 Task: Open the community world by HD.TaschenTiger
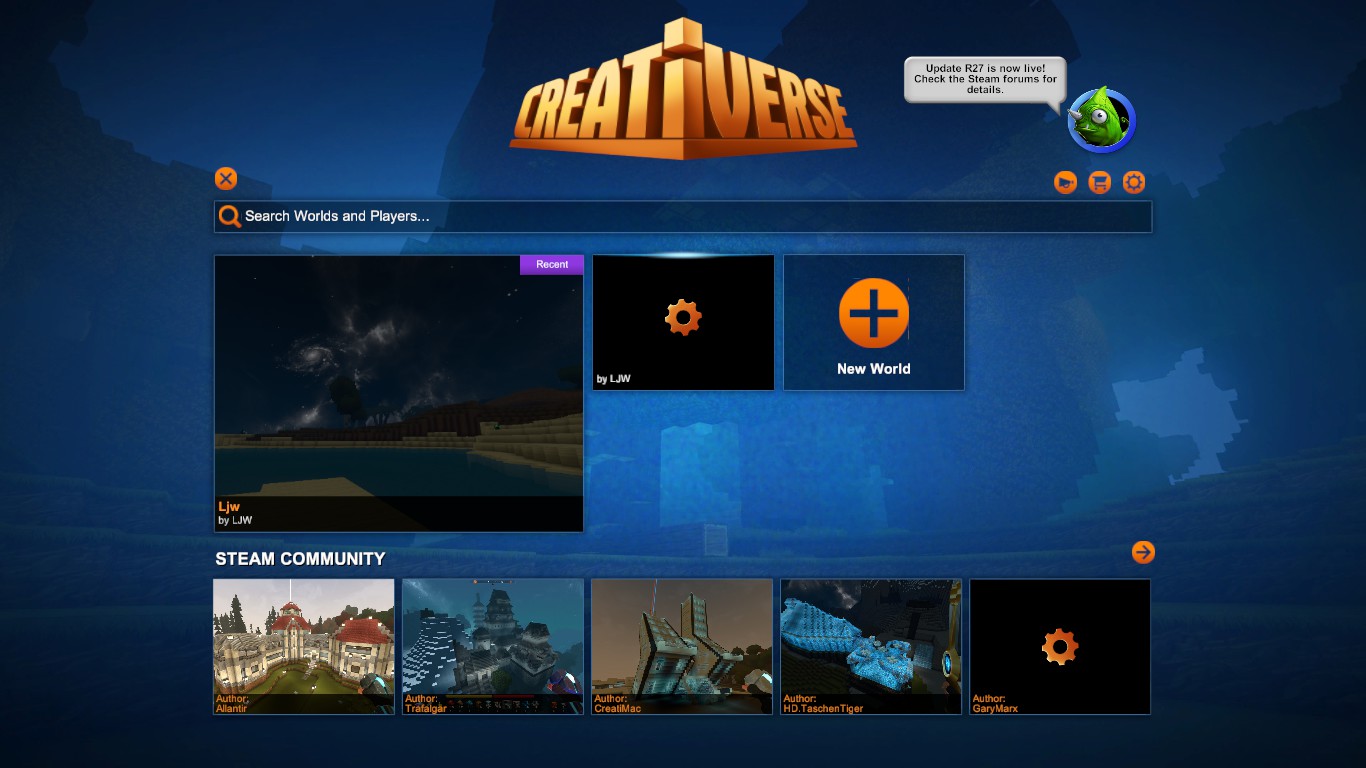click(x=871, y=646)
